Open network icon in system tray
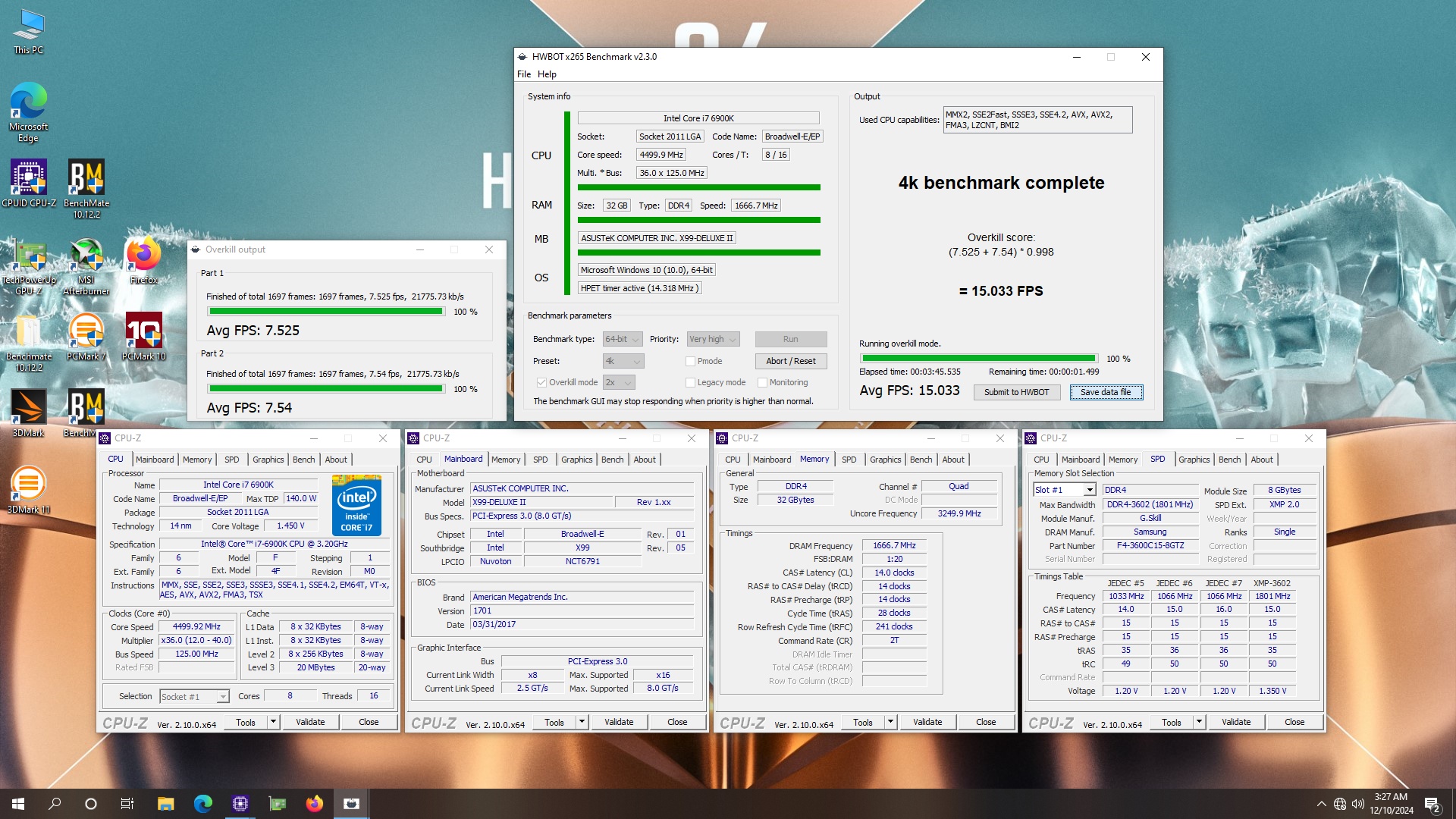The width and height of the screenshot is (1456, 819). point(1340,804)
